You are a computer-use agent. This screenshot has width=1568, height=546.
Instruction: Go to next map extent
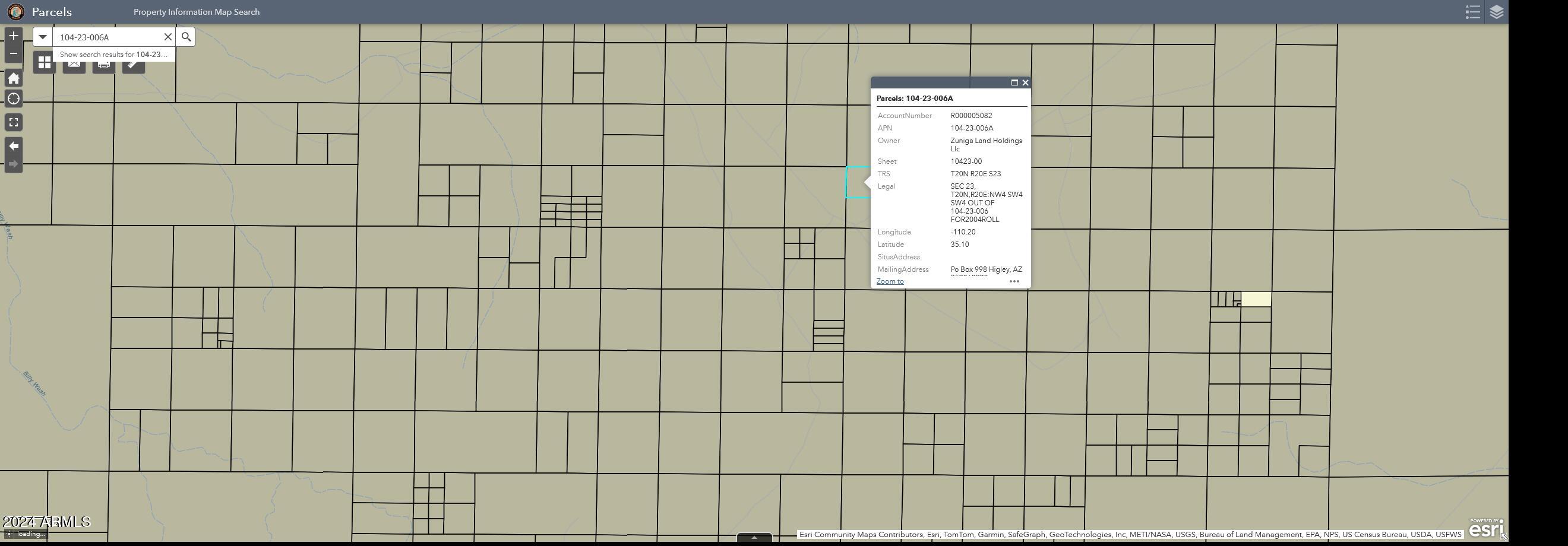click(14, 164)
